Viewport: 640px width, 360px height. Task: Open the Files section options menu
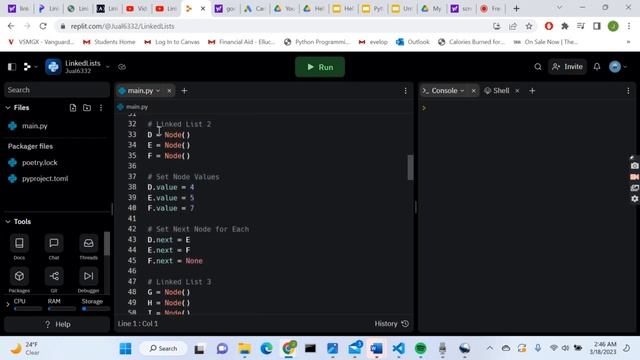click(101, 108)
